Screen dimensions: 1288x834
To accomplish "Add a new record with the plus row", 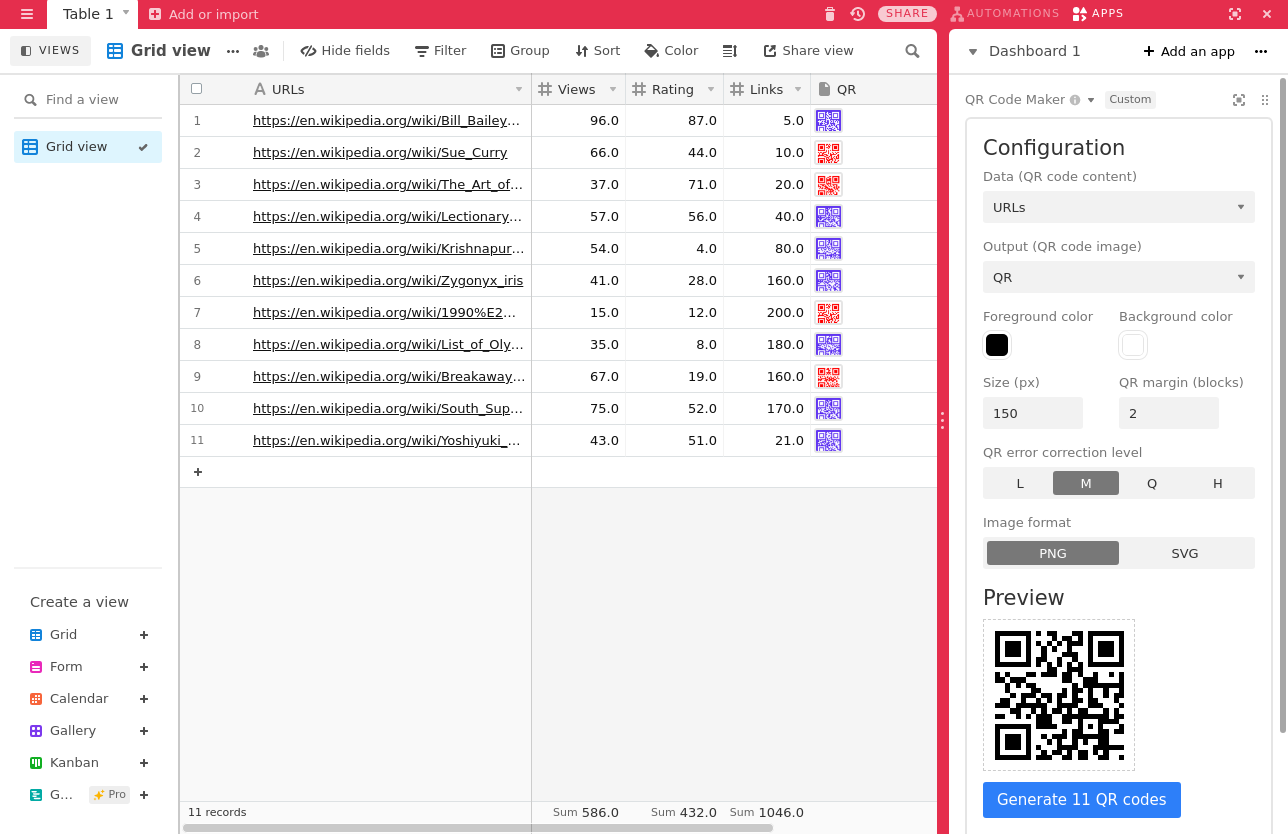I will [198, 472].
